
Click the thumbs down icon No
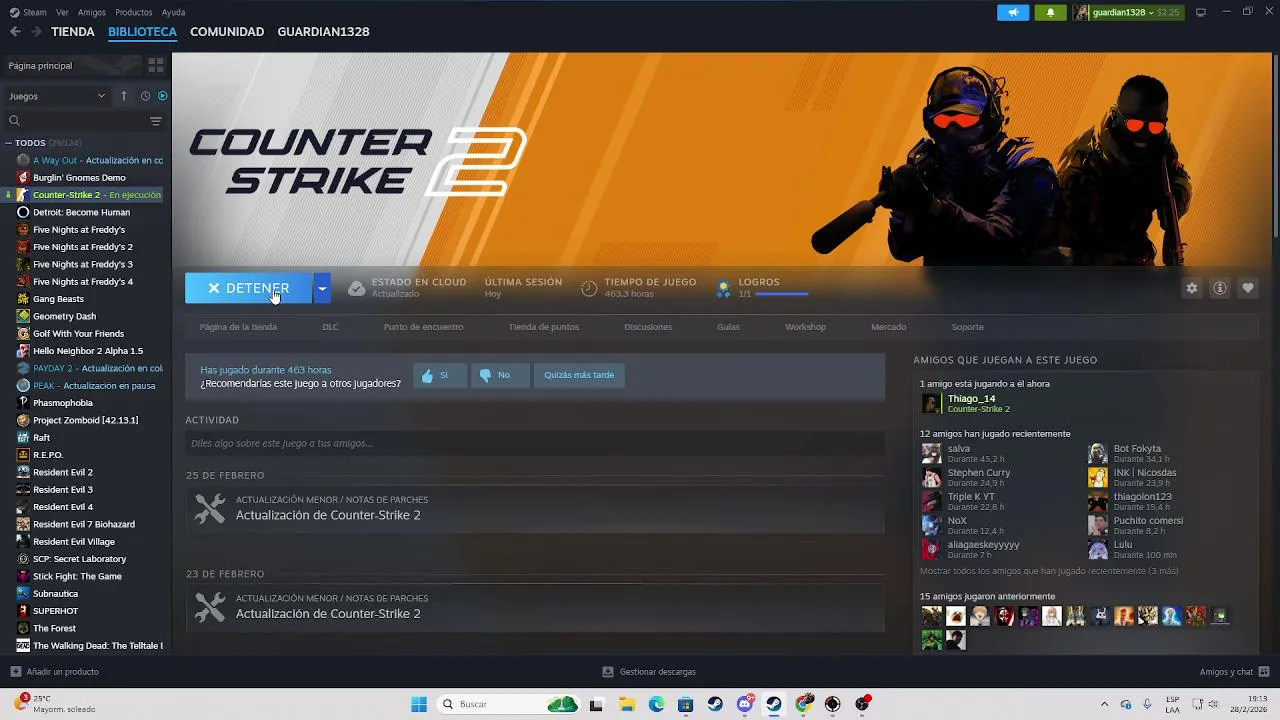(486, 375)
